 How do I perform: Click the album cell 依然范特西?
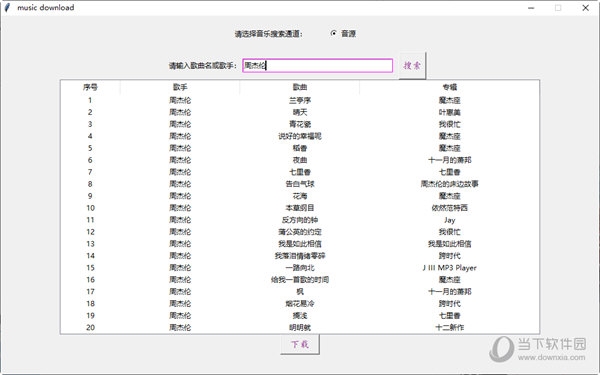point(450,208)
